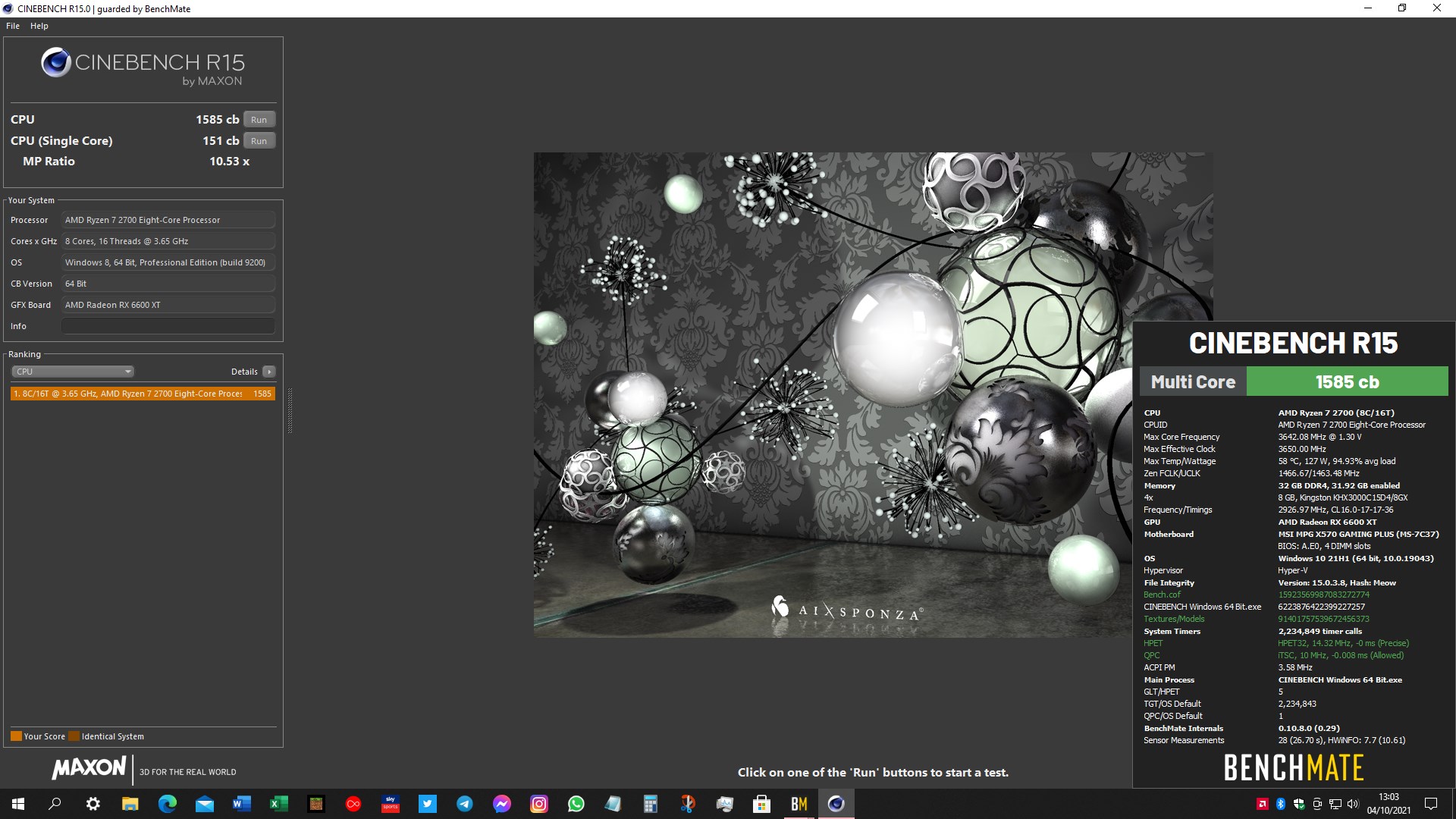This screenshot has width=1456, height=819.
Task: Open the Mail app in taskbar
Action: point(204,804)
